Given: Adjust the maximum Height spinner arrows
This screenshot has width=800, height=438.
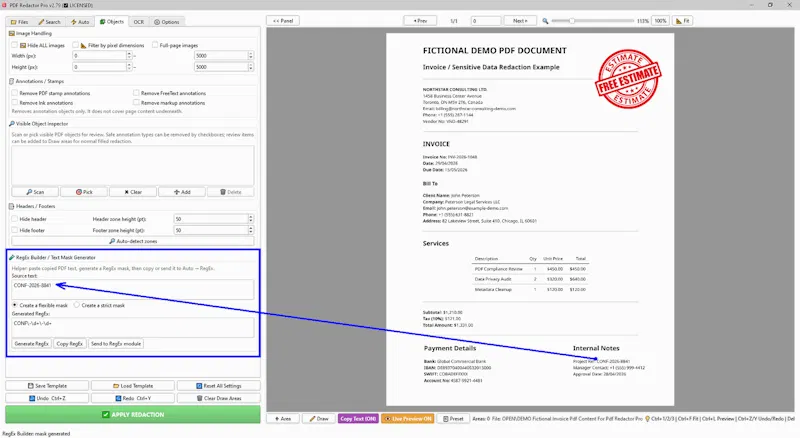Looking at the screenshot, I should click(x=251, y=67).
